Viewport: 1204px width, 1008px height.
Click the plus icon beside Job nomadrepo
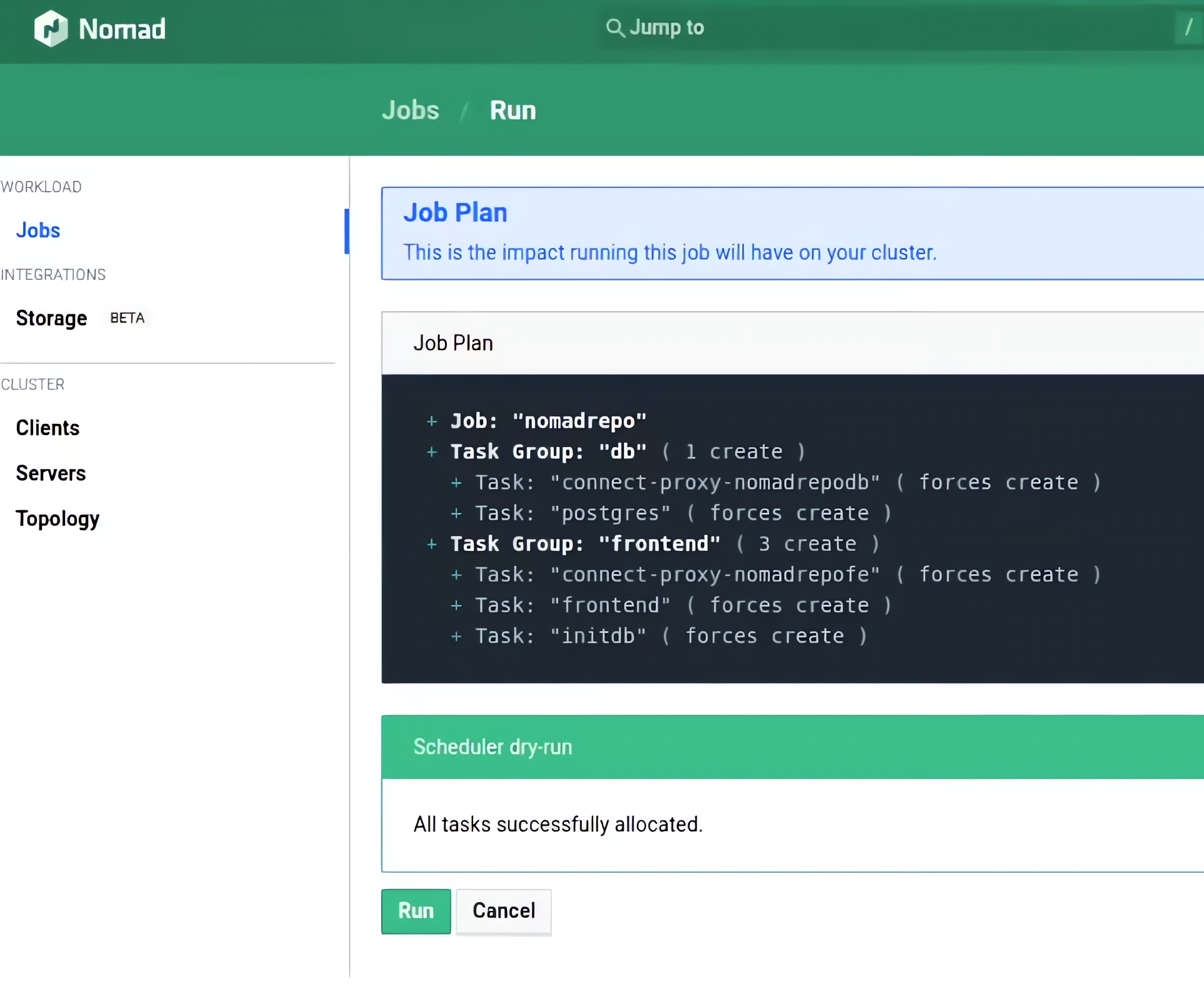pyautogui.click(x=432, y=421)
